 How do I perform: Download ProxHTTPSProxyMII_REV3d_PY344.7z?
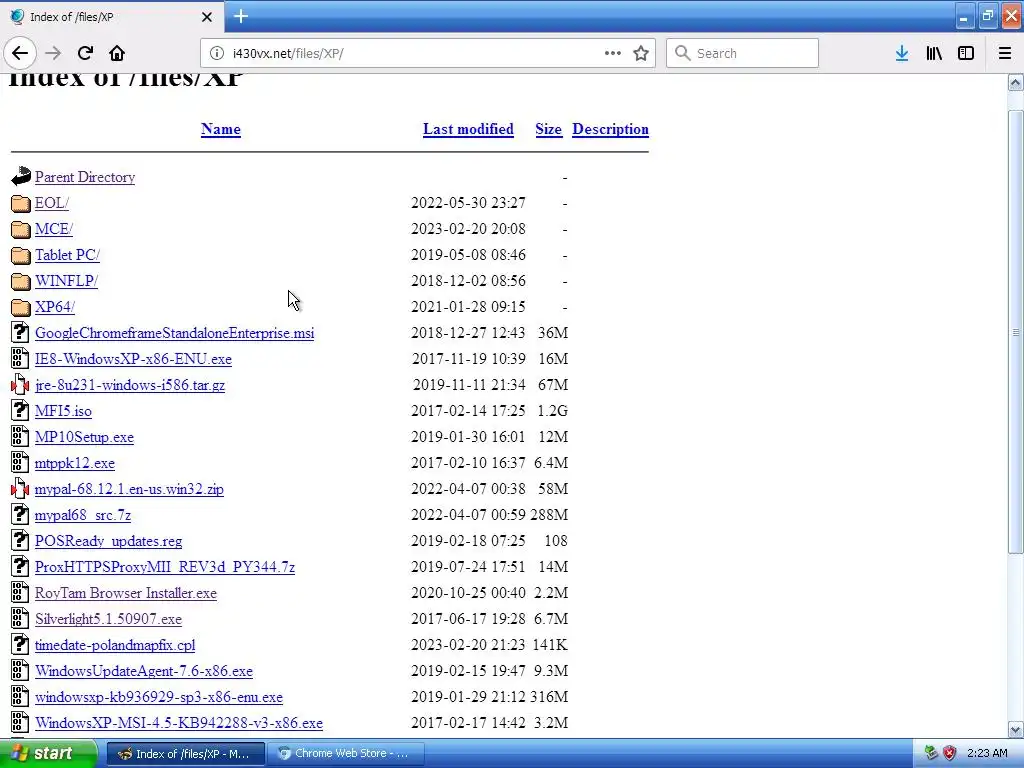click(165, 567)
